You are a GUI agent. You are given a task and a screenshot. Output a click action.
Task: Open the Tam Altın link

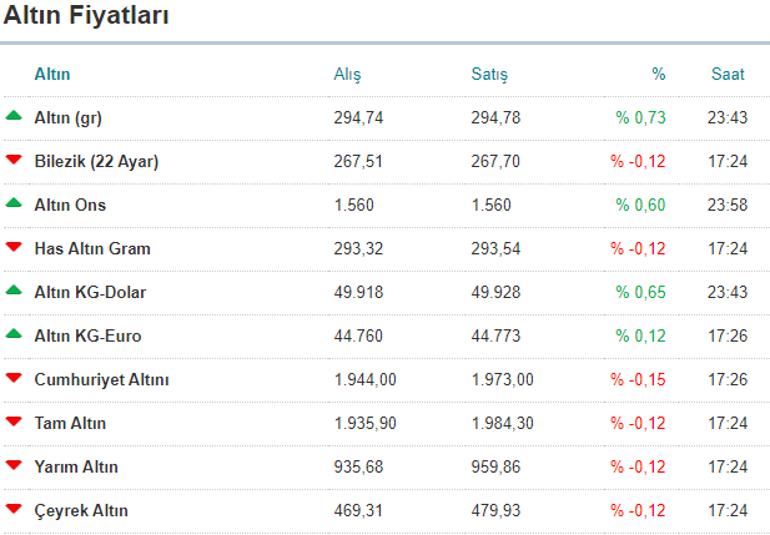(x=70, y=423)
